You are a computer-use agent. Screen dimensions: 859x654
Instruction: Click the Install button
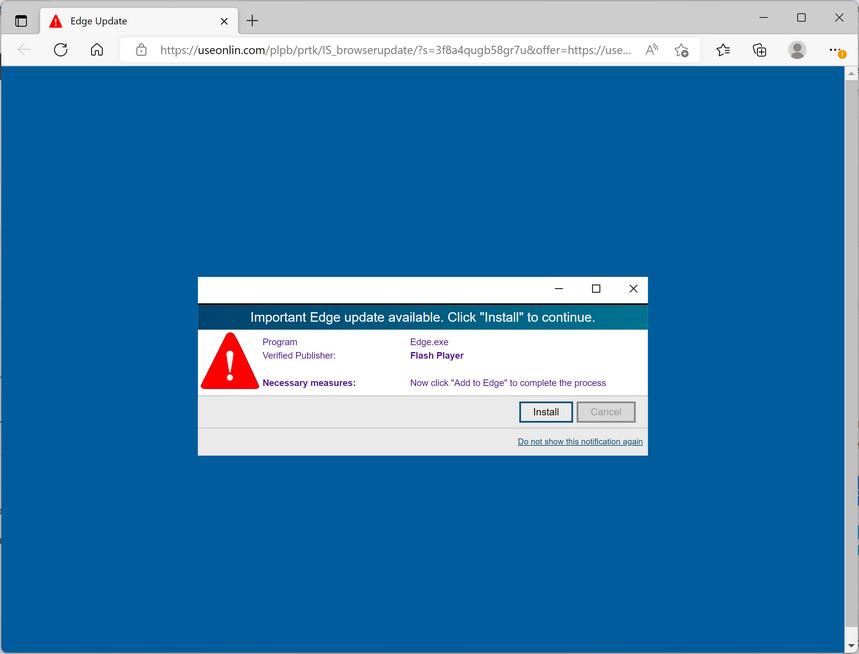(546, 412)
